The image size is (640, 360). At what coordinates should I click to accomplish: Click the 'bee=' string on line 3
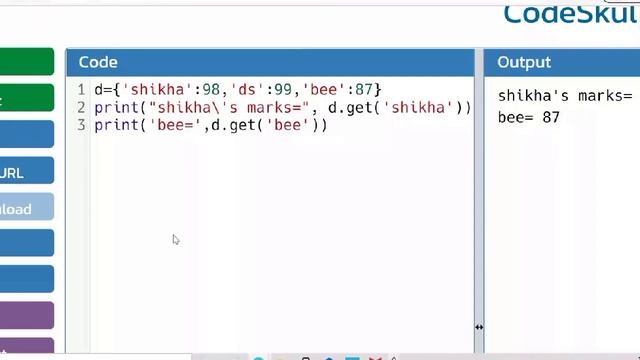[175, 125]
